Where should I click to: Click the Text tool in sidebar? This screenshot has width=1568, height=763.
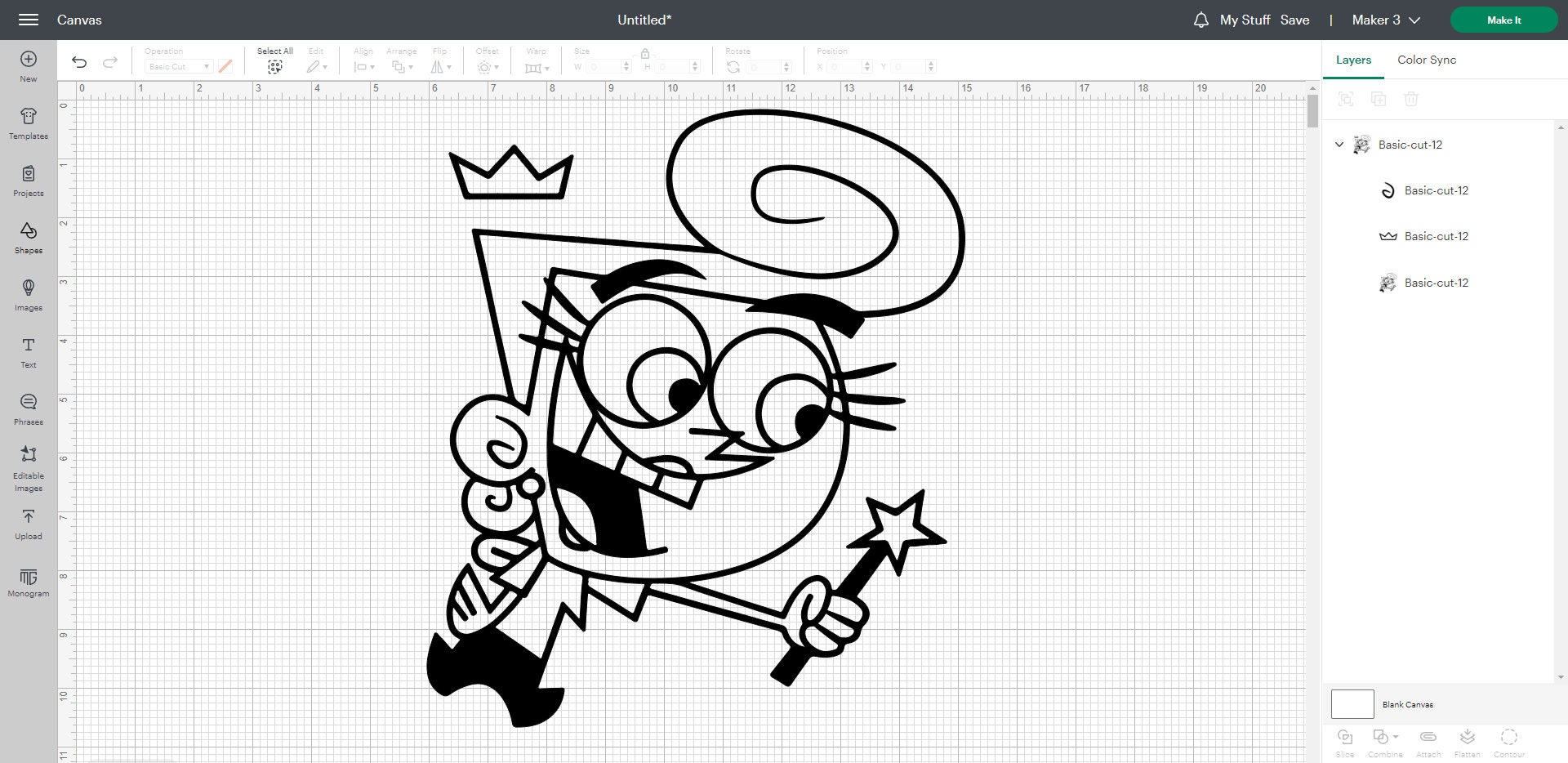pos(28,351)
